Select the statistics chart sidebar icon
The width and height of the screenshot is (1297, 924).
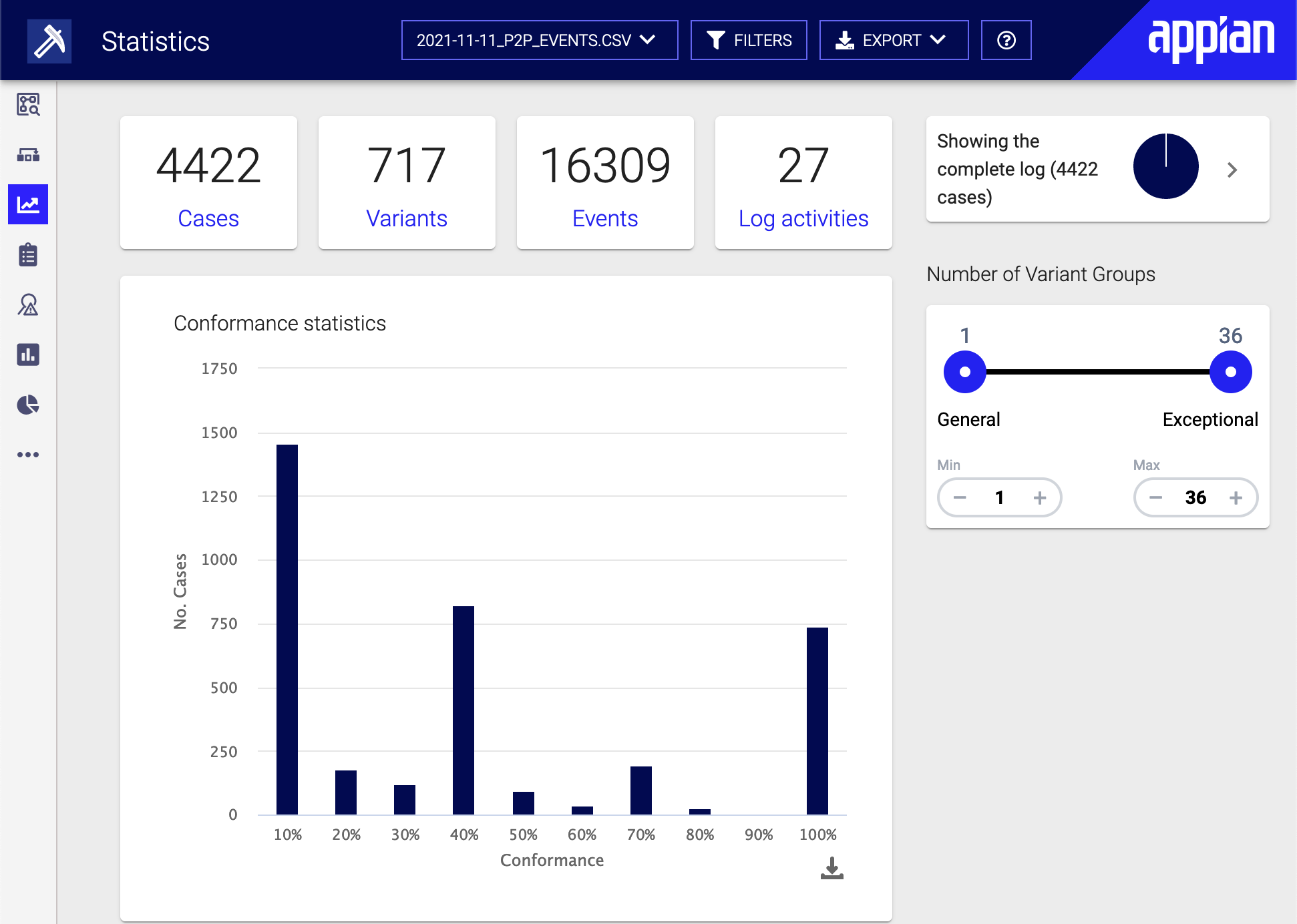28,204
